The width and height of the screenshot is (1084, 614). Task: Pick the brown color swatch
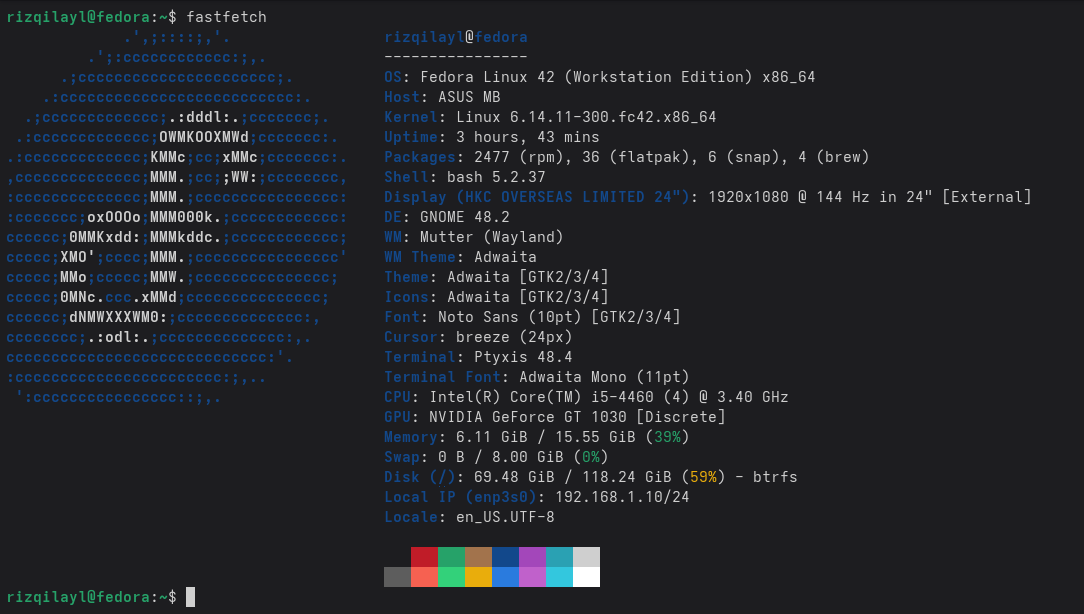point(478,557)
